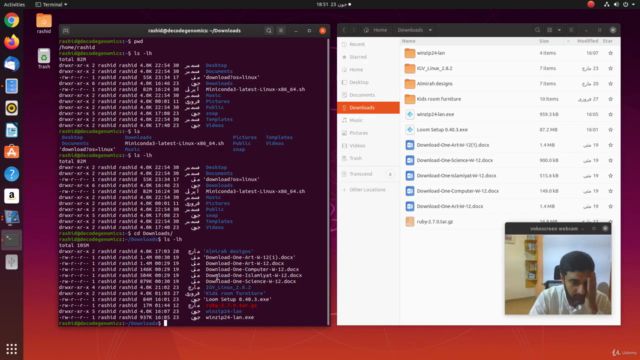Open Other Locations in sidebar
Image resolution: width=640 pixels, height=360 pixels.
pyautogui.click(x=368, y=189)
